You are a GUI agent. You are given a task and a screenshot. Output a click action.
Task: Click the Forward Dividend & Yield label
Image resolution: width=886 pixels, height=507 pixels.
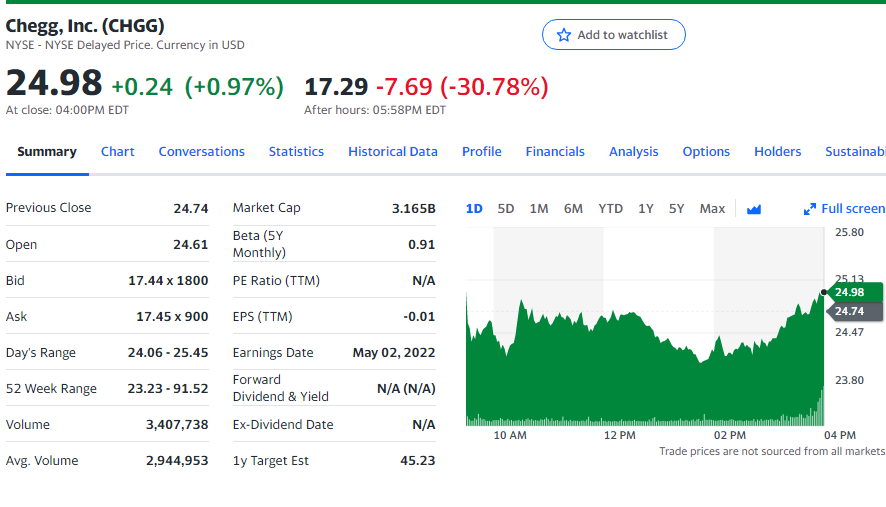tap(281, 388)
